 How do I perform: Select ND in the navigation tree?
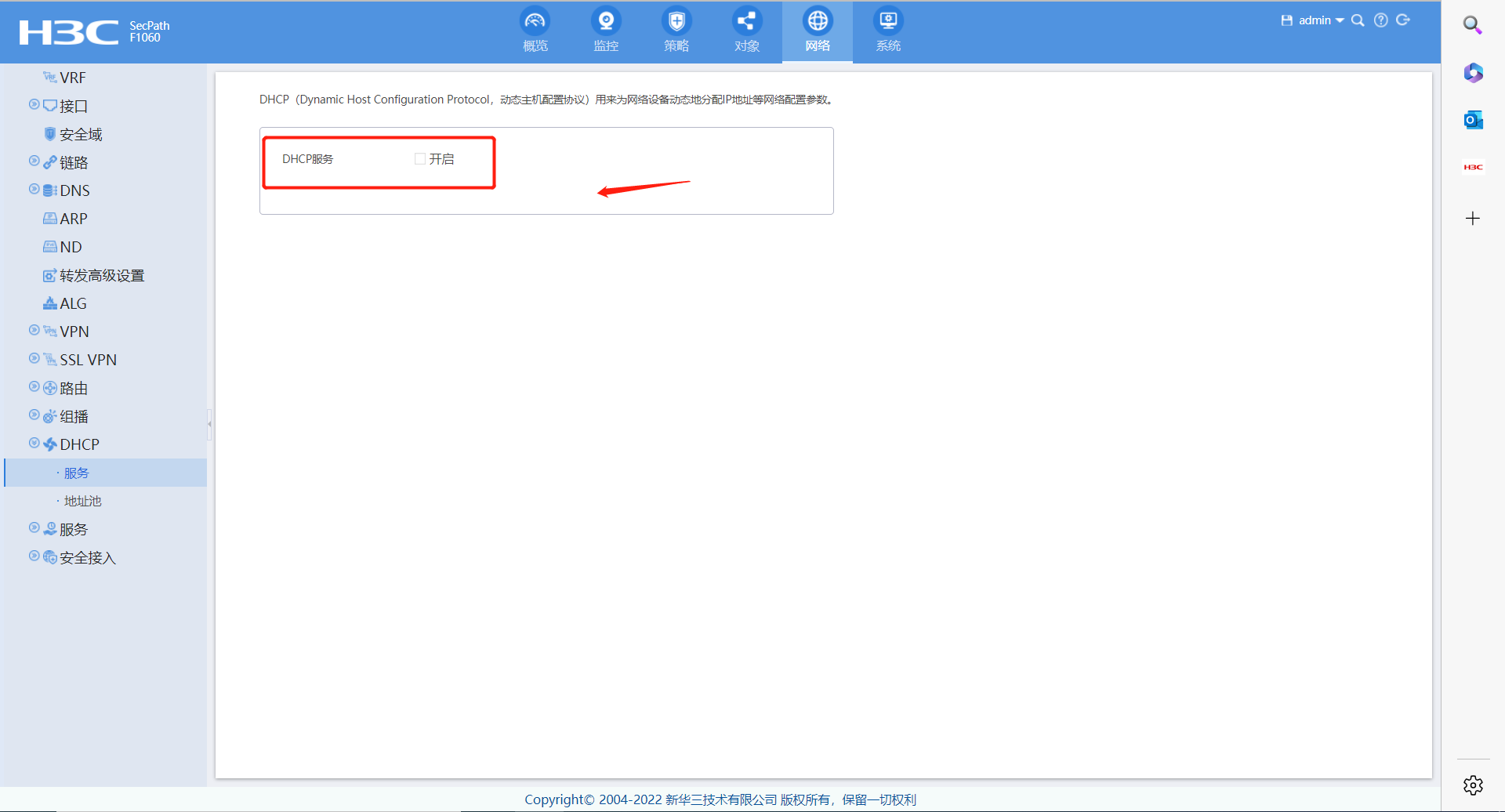coord(71,247)
